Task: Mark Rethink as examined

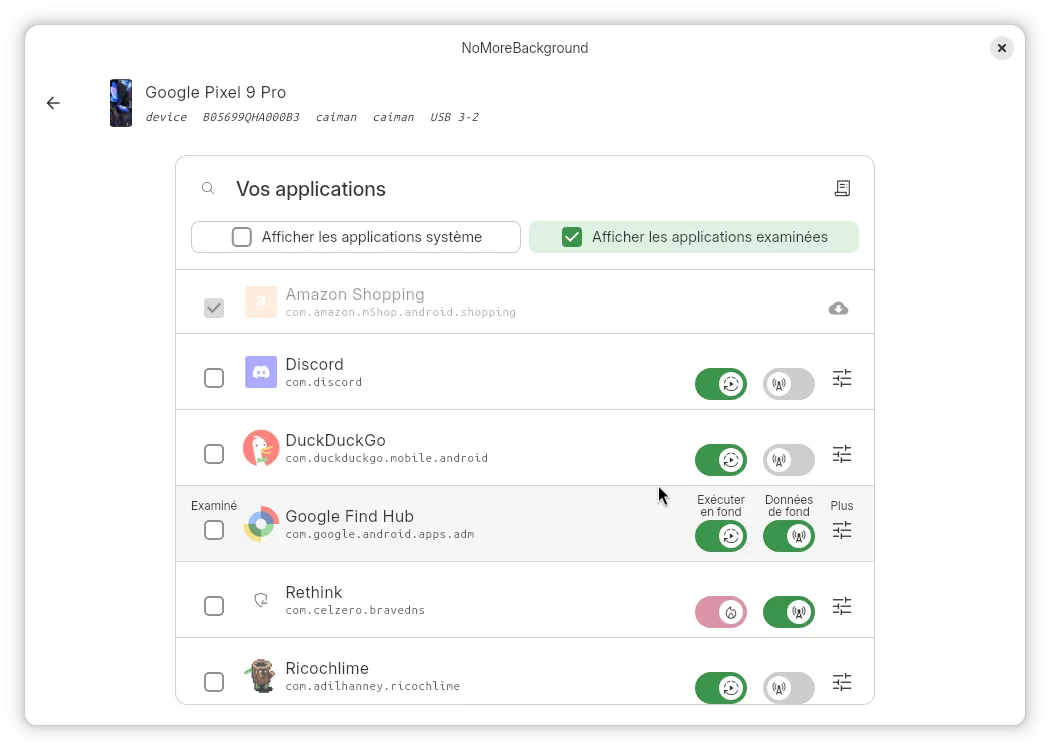Action: pyautogui.click(x=214, y=606)
